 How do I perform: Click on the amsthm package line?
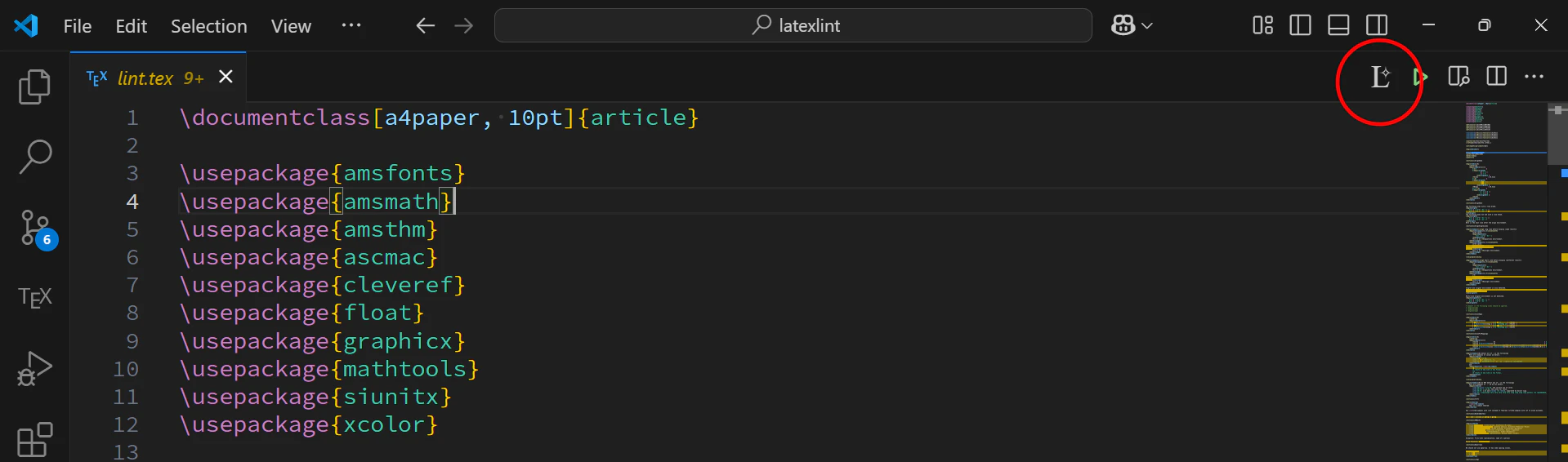pyautogui.click(x=308, y=229)
